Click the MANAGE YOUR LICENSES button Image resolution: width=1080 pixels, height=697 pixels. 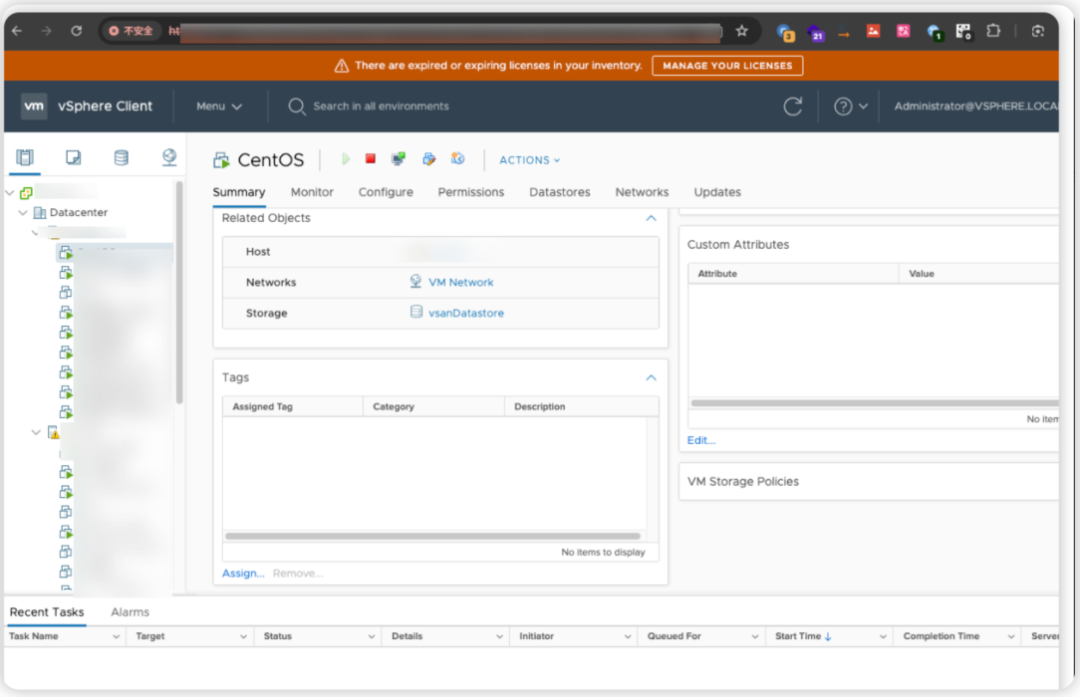[727, 65]
